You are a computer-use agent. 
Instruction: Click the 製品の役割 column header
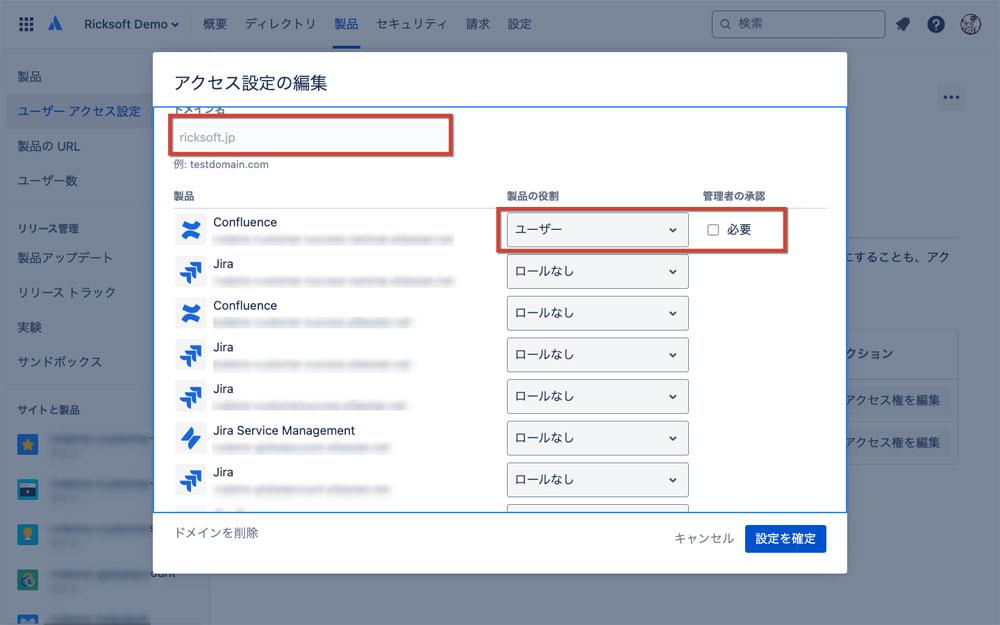pos(533,196)
